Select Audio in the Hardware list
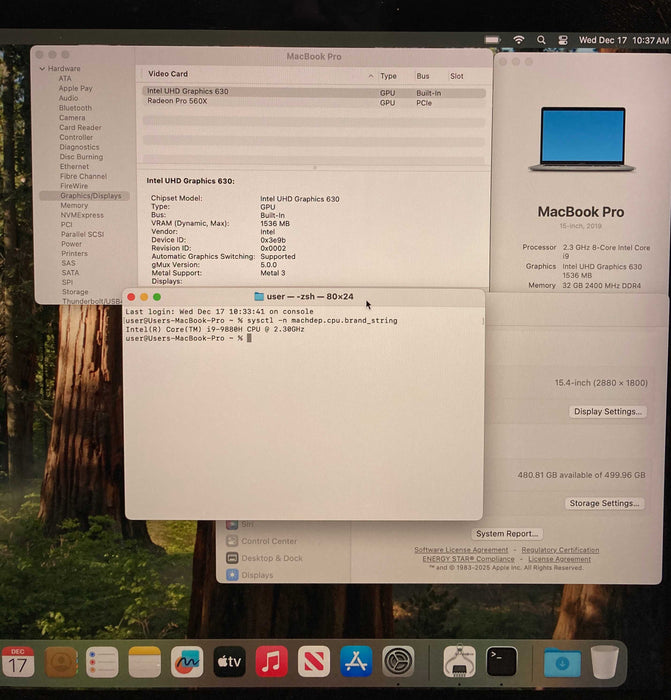671x700 pixels. click(x=68, y=98)
